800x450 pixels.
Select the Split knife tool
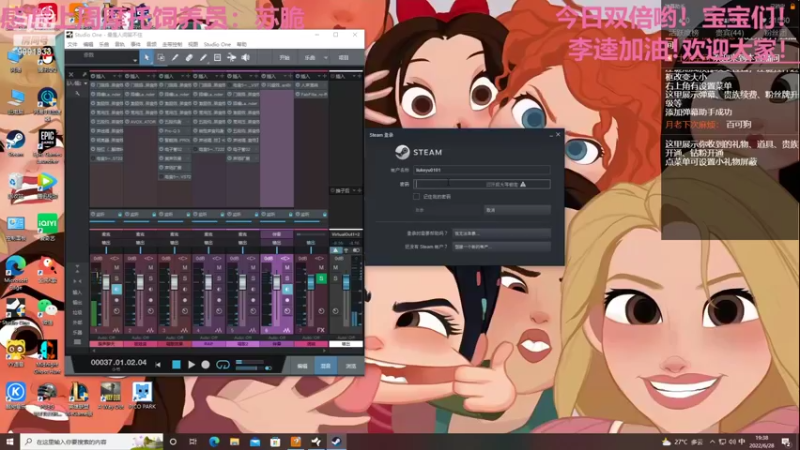pos(175,58)
